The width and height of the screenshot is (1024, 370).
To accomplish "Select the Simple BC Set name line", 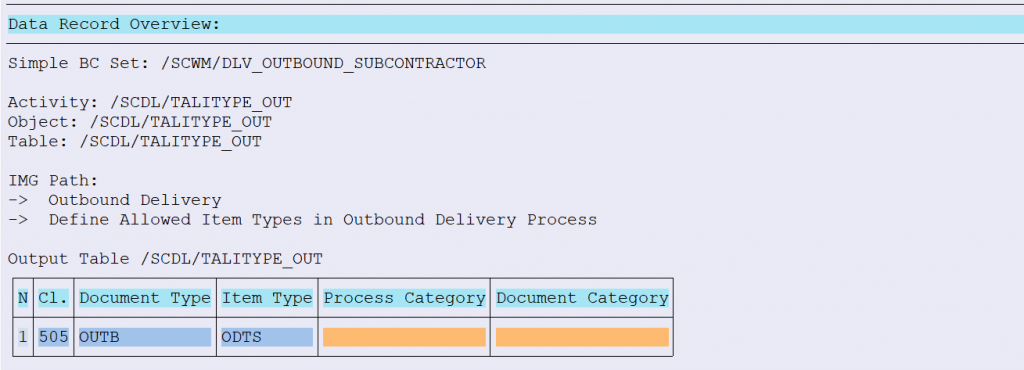I will coord(247,63).
